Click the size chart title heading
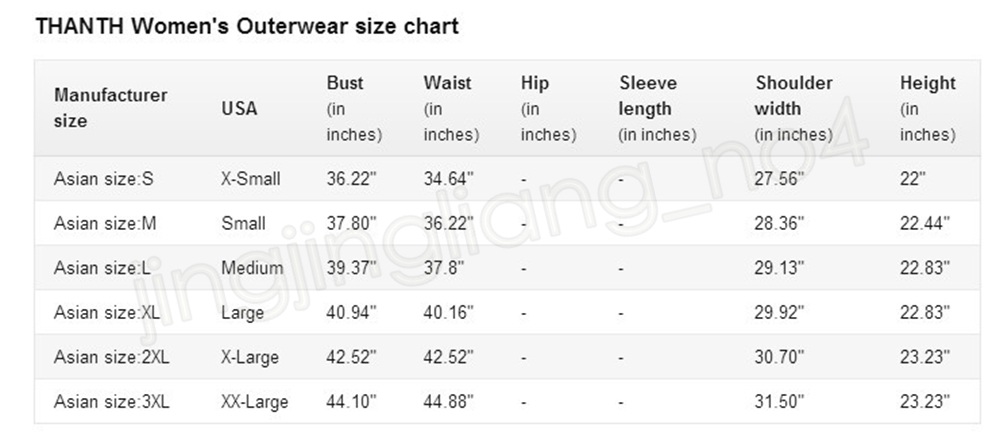This screenshot has width=1000, height=447. pos(247,27)
